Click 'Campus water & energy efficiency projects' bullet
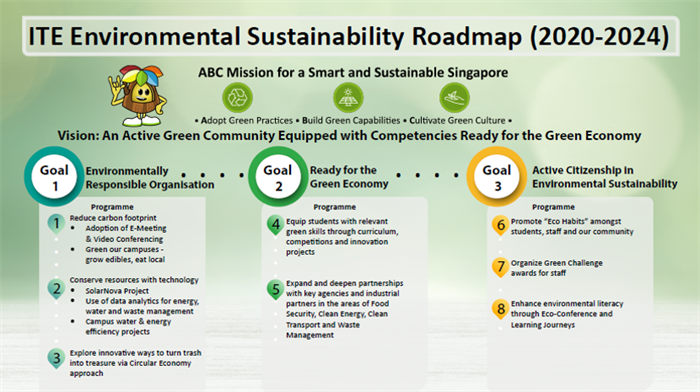The height and width of the screenshot is (392, 700). 128,326
